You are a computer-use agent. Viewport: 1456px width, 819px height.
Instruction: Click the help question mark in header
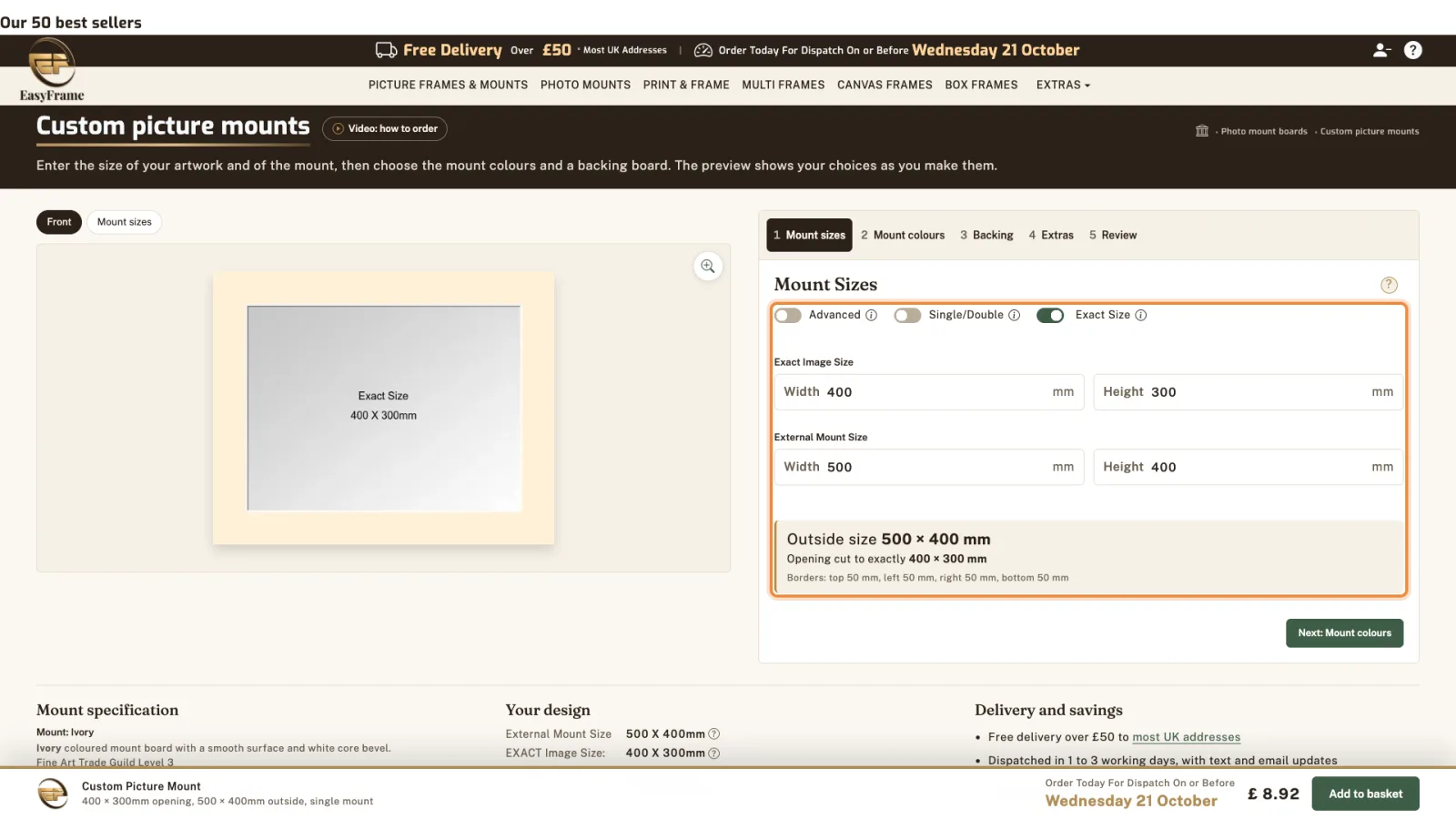pyautogui.click(x=1412, y=50)
